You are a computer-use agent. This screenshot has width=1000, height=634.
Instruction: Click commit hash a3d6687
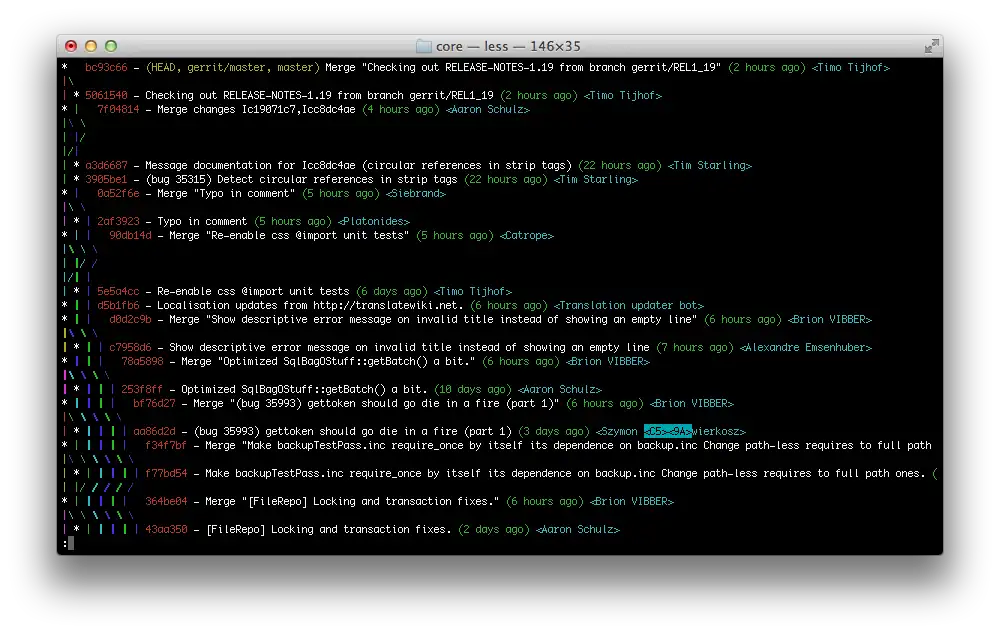click(x=106, y=166)
